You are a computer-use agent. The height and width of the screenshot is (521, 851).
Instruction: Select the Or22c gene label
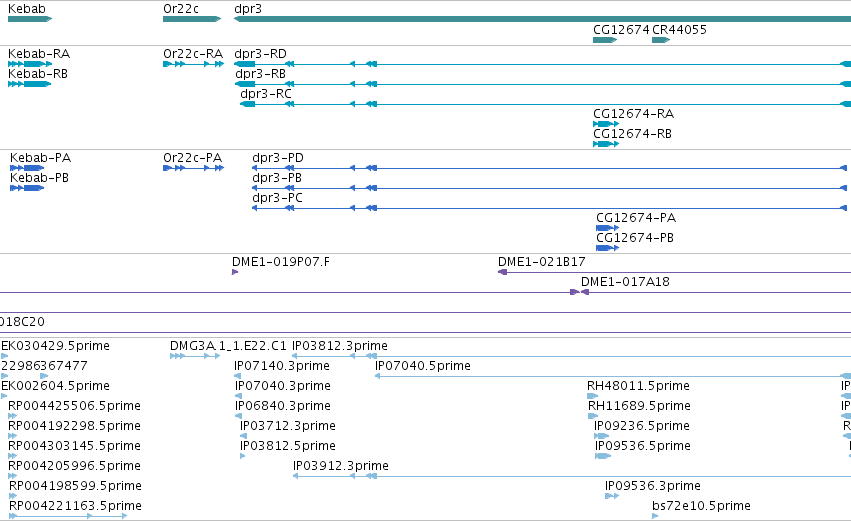[181, 9]
